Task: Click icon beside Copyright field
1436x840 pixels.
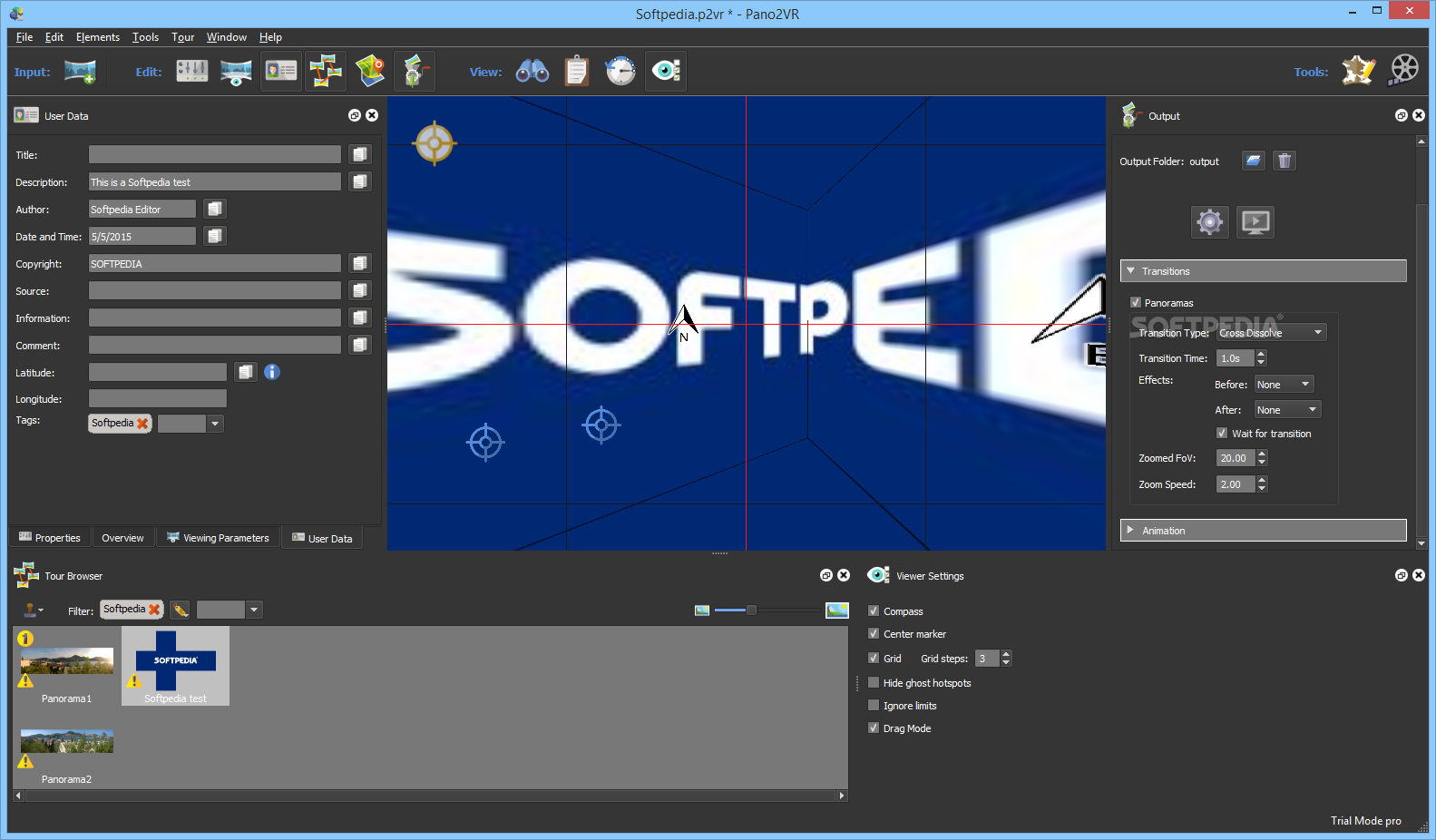Action: click(x=360, y=263)
